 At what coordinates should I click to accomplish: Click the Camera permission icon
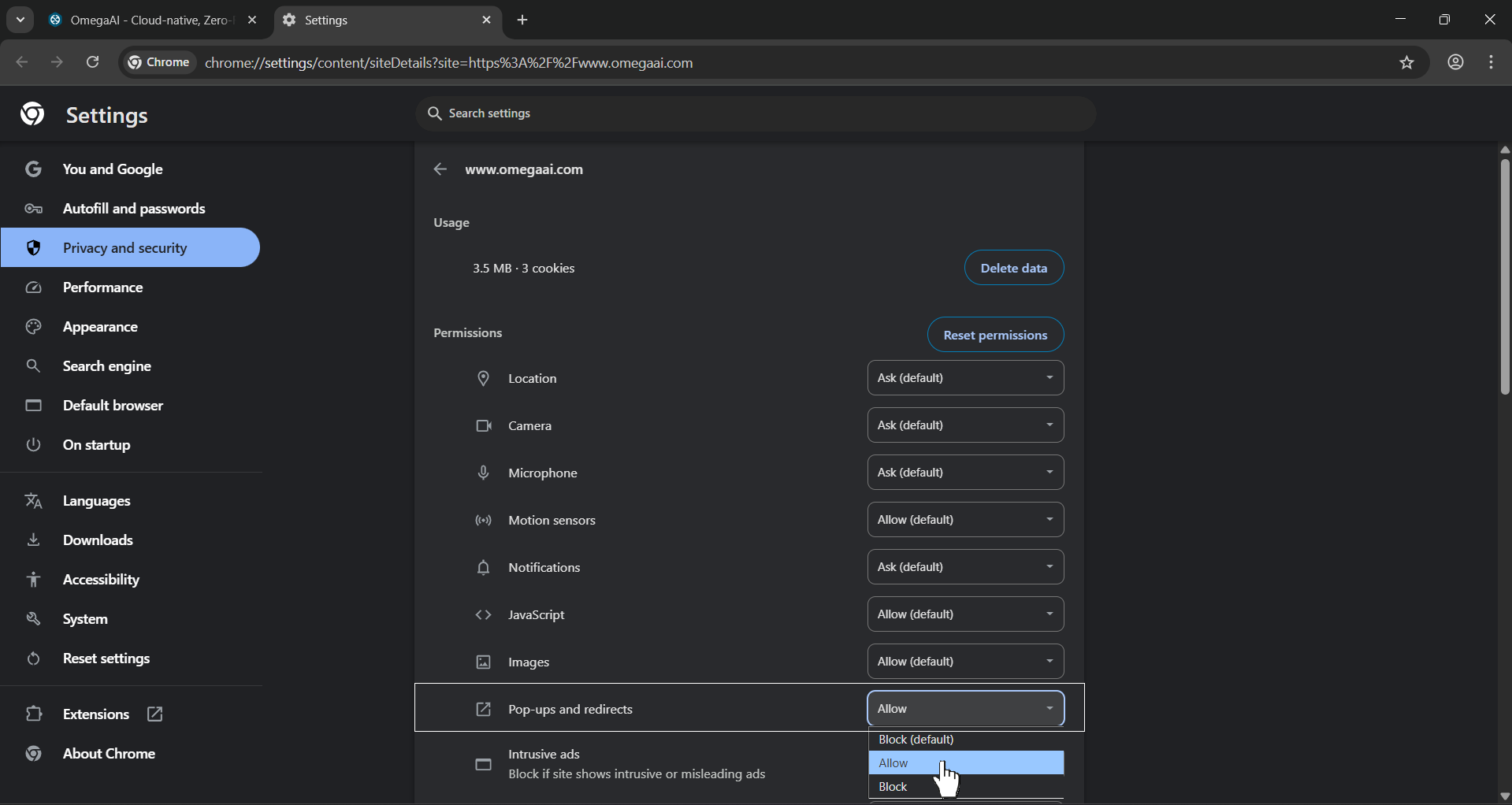tap(484, 425)
